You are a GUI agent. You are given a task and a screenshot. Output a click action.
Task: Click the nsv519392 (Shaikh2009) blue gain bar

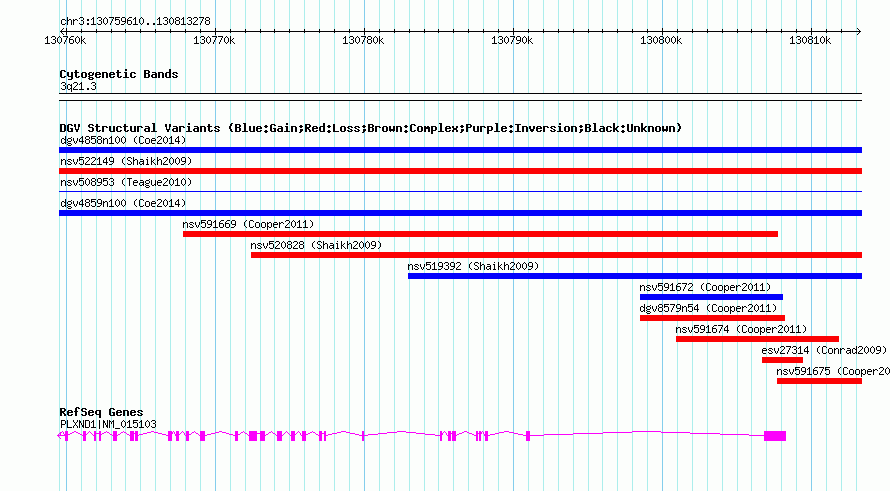(635, 276)
